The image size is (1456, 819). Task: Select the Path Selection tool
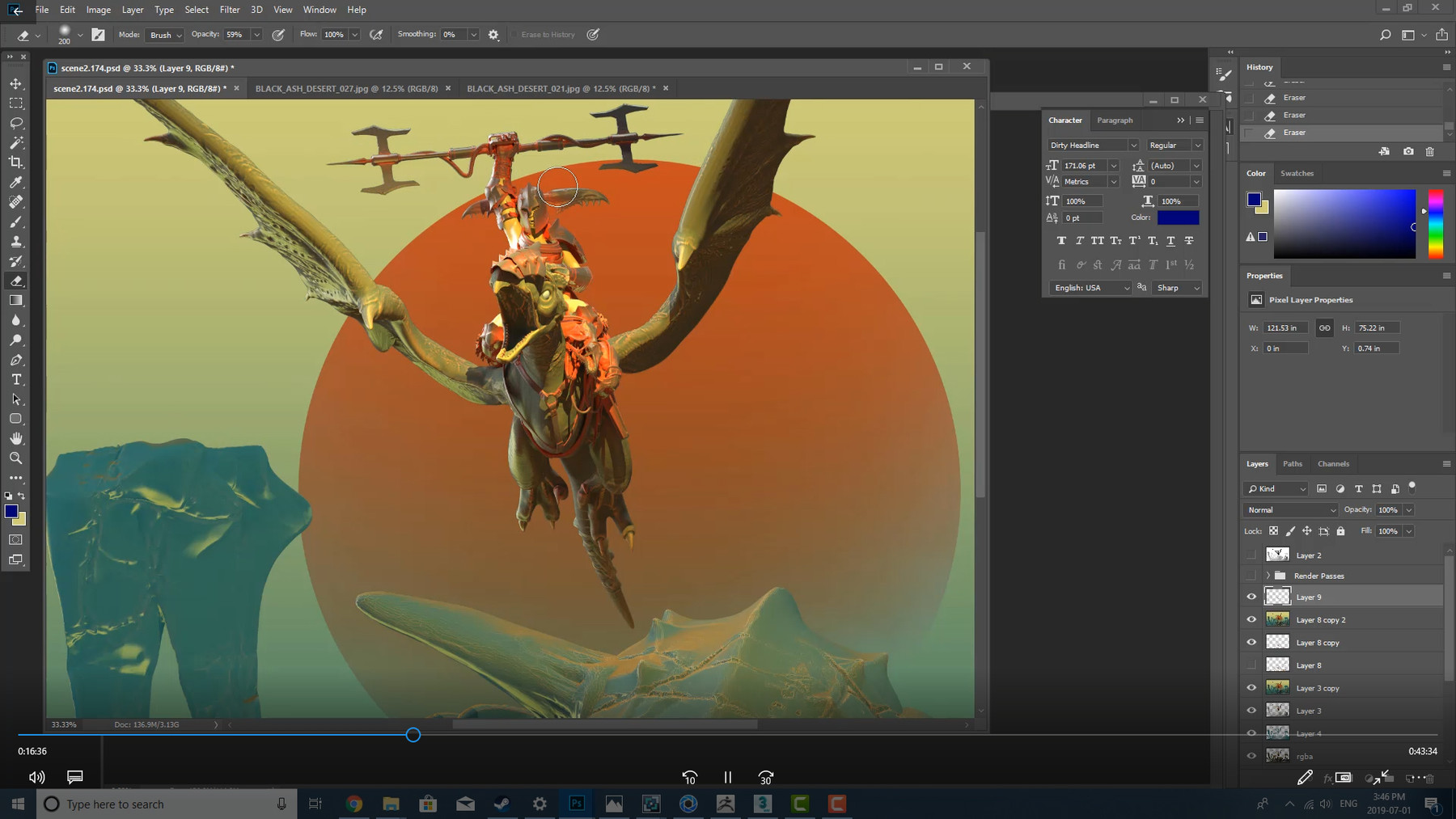point(16,399)
